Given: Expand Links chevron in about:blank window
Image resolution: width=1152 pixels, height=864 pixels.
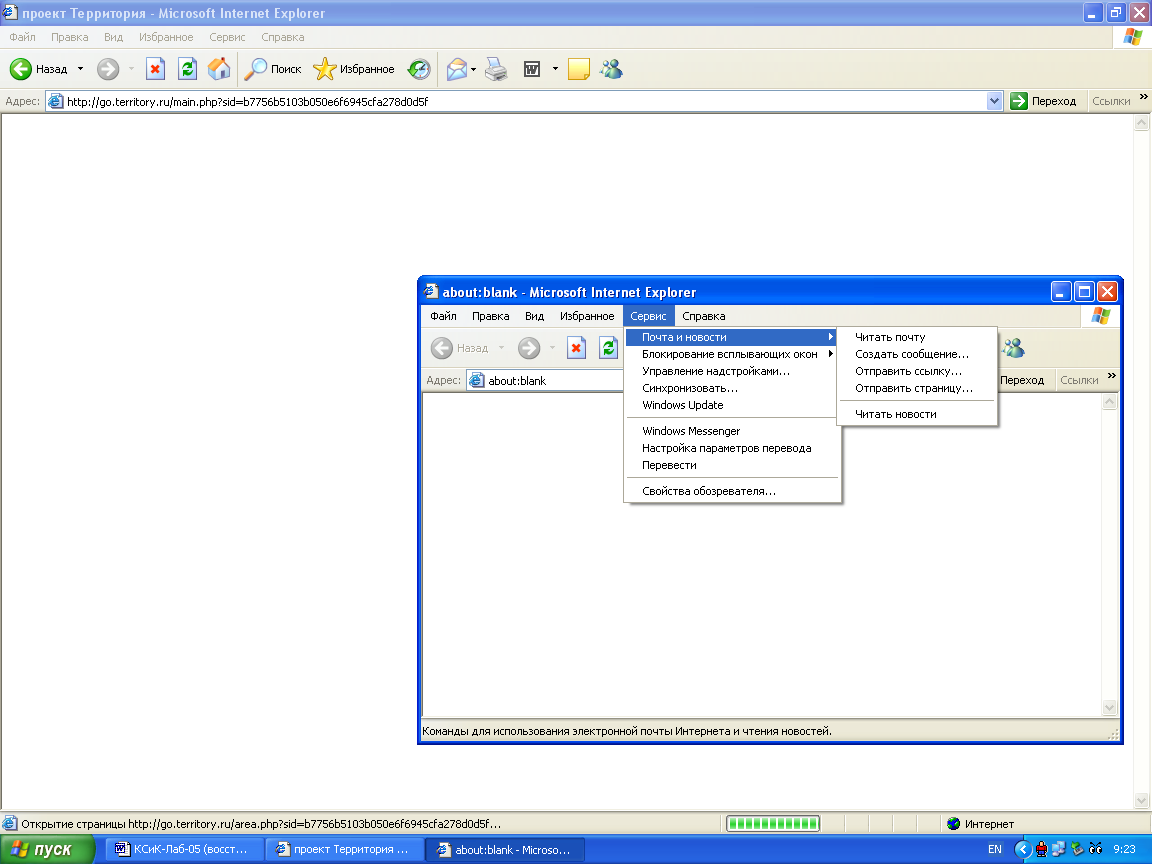Looking at the screenshot, I should pos(1112,375).
